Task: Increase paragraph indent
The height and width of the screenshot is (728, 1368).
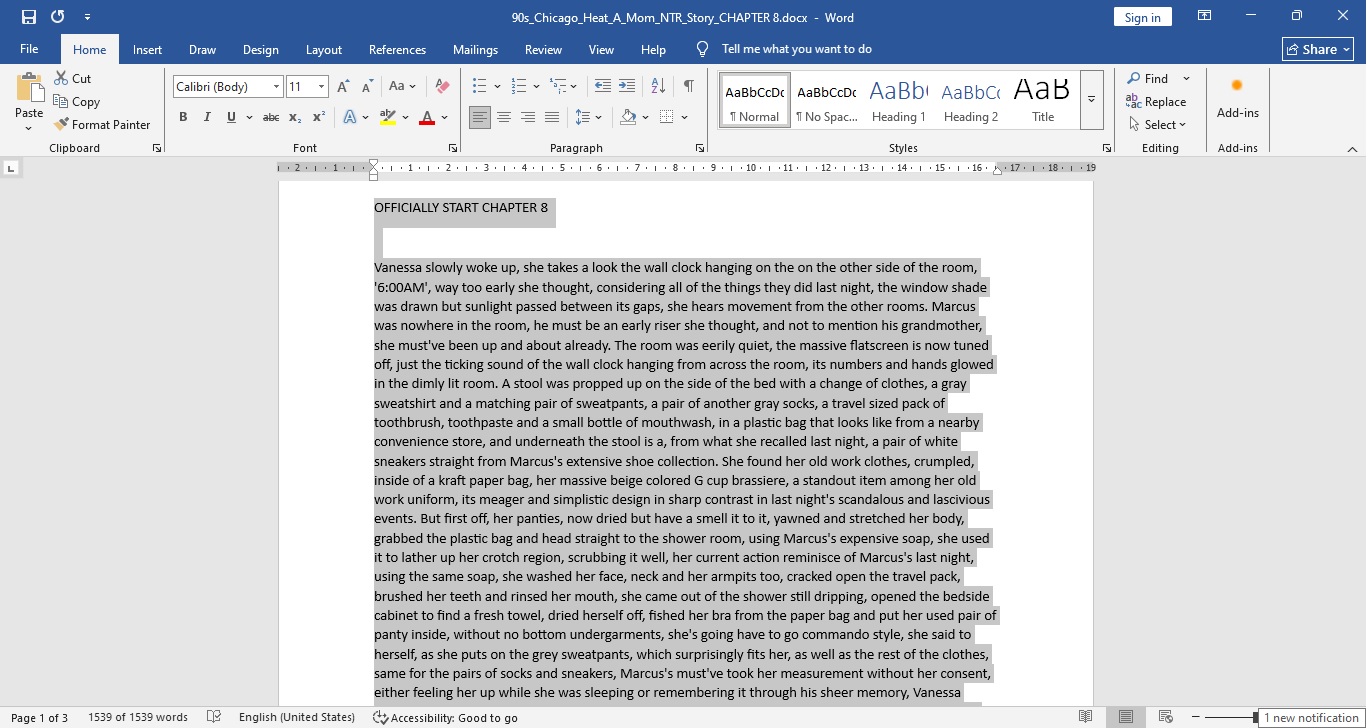Action: point(627,86)
